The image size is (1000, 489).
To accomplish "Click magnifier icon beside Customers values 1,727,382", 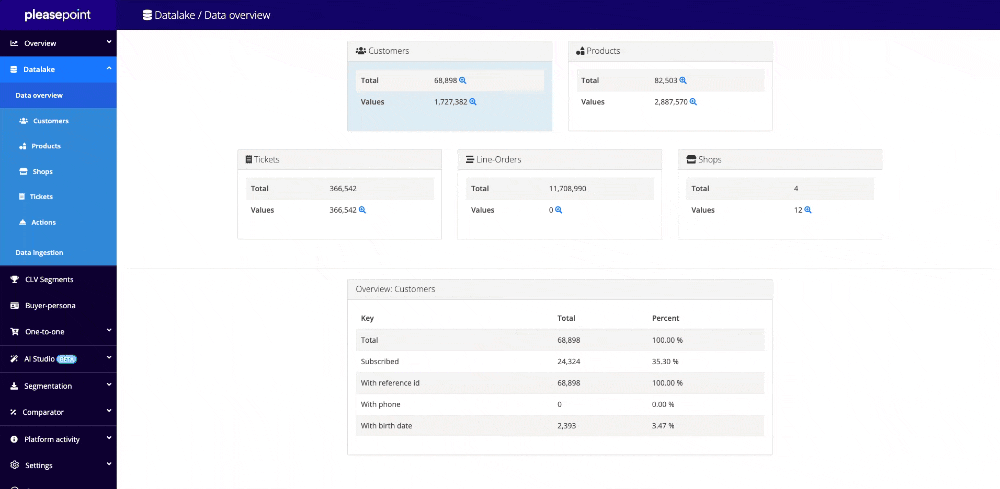I will point(473,102).
